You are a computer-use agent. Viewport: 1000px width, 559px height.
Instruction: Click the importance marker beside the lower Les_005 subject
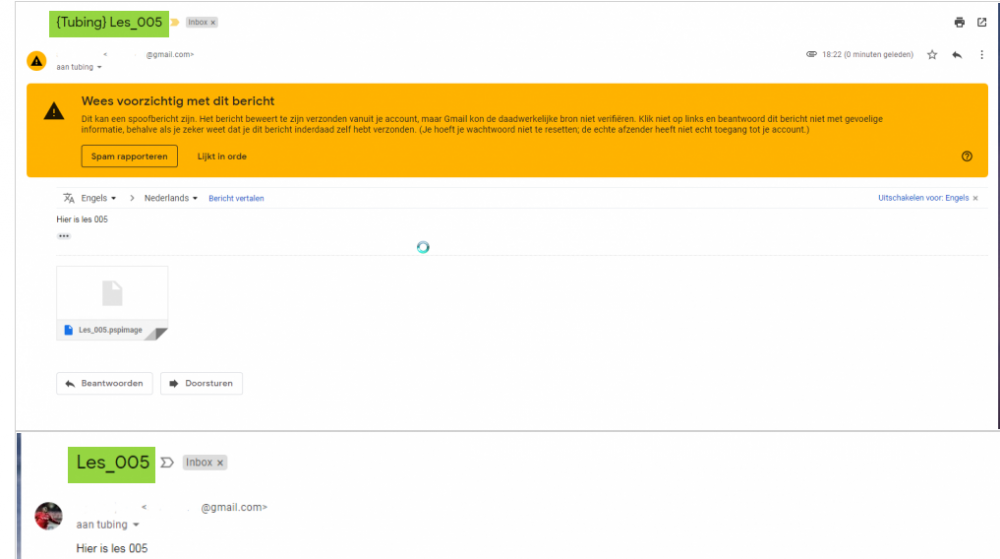point(167,463)
